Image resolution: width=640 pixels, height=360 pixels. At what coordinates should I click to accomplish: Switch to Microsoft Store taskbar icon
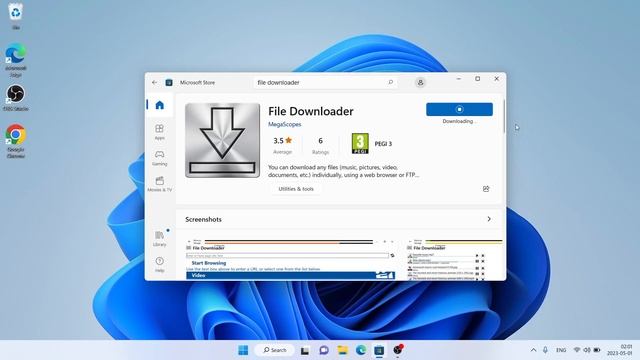point(379,350)
